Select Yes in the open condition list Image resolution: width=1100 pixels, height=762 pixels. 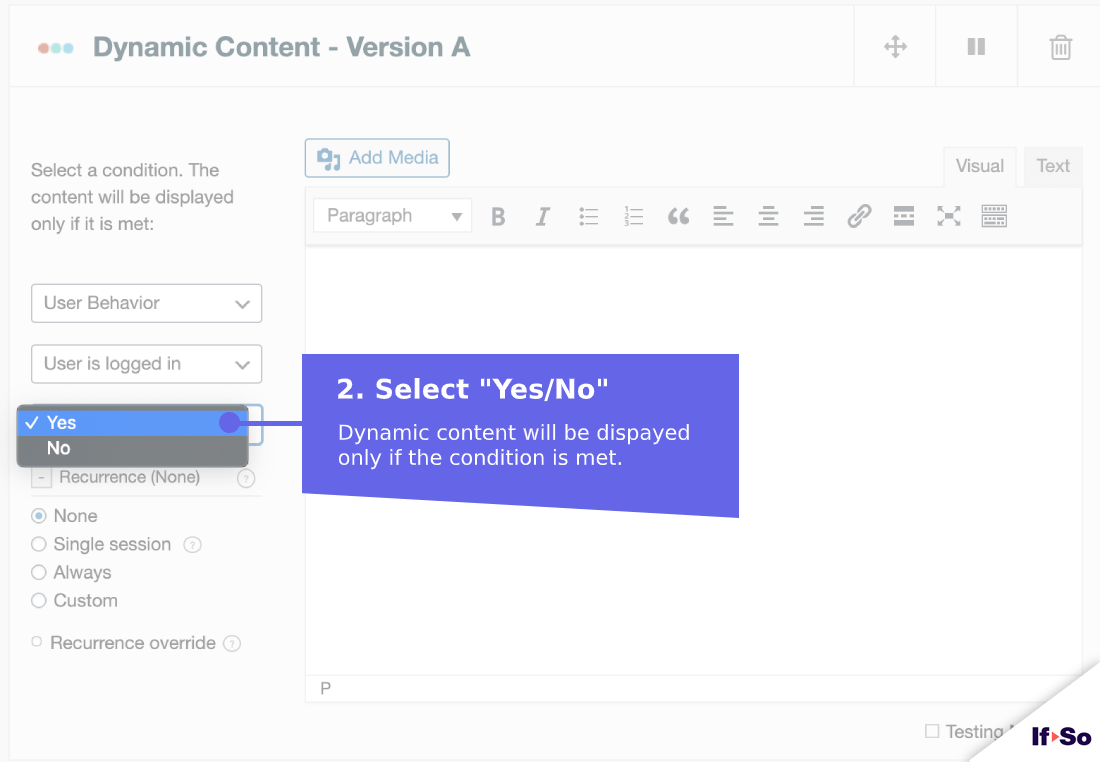[x=64, y=422]
